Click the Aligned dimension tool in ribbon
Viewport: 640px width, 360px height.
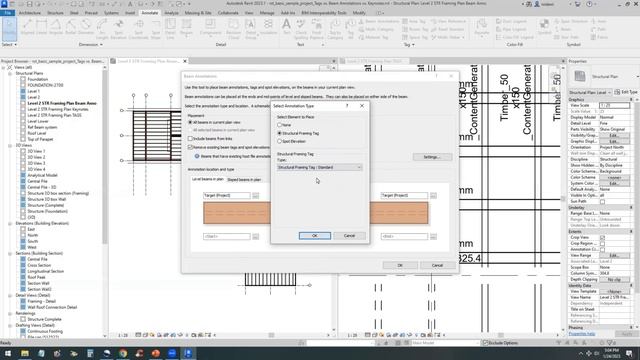[x=27, y=28]
